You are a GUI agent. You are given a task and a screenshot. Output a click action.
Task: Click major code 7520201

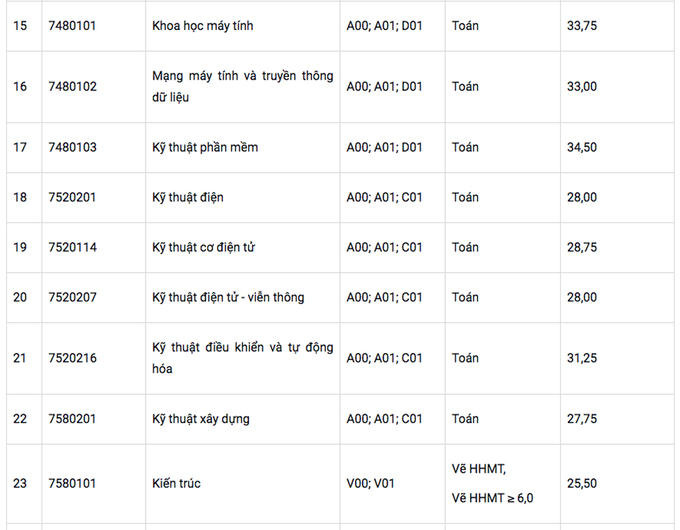[x=72, y=197]
